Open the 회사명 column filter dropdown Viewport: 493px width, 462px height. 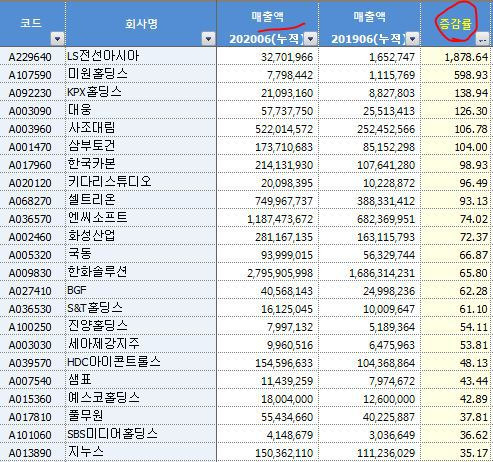tap(208, 39)
